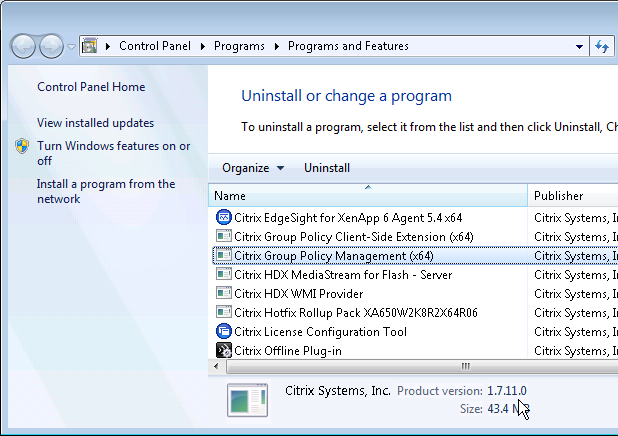Open the address bar history dropdown arrow
Image resolution: width=618 pixels, height=436 pixels.
pos(579,47)
